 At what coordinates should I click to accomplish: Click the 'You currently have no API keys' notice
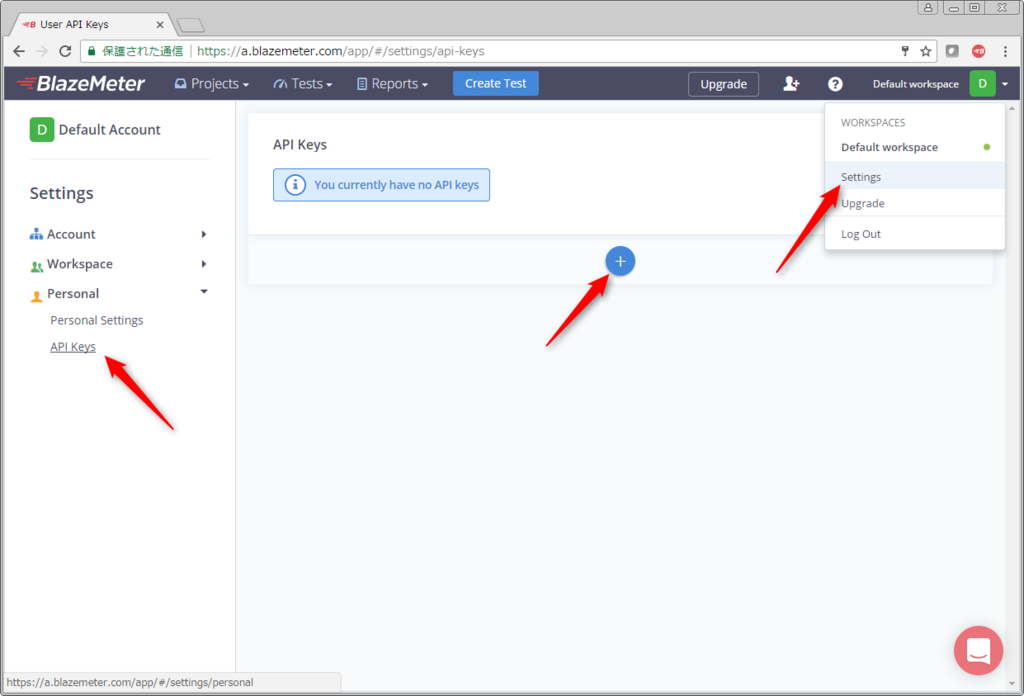click(381, 185)
